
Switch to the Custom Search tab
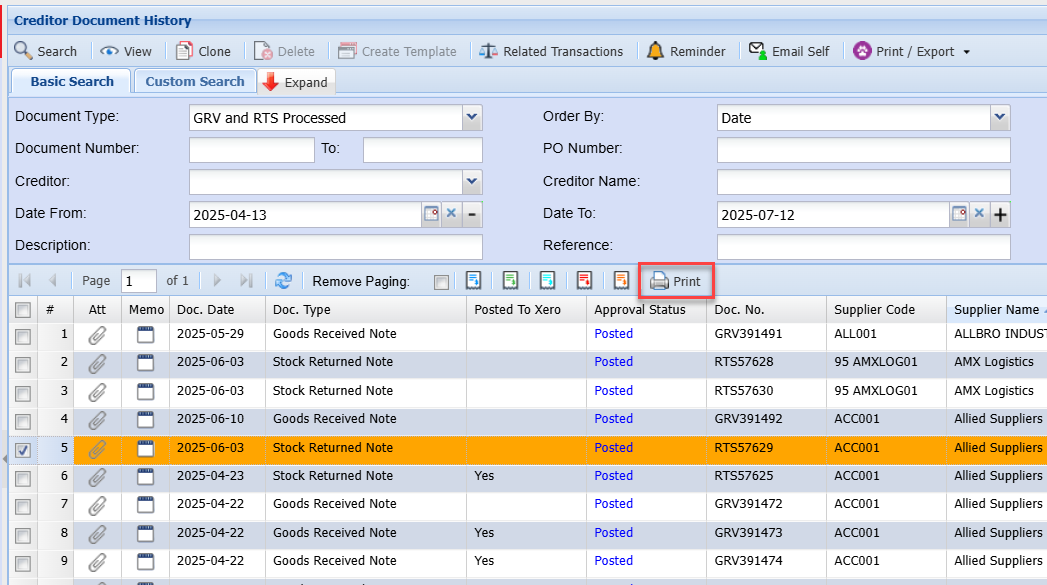[x=195, y=82]
